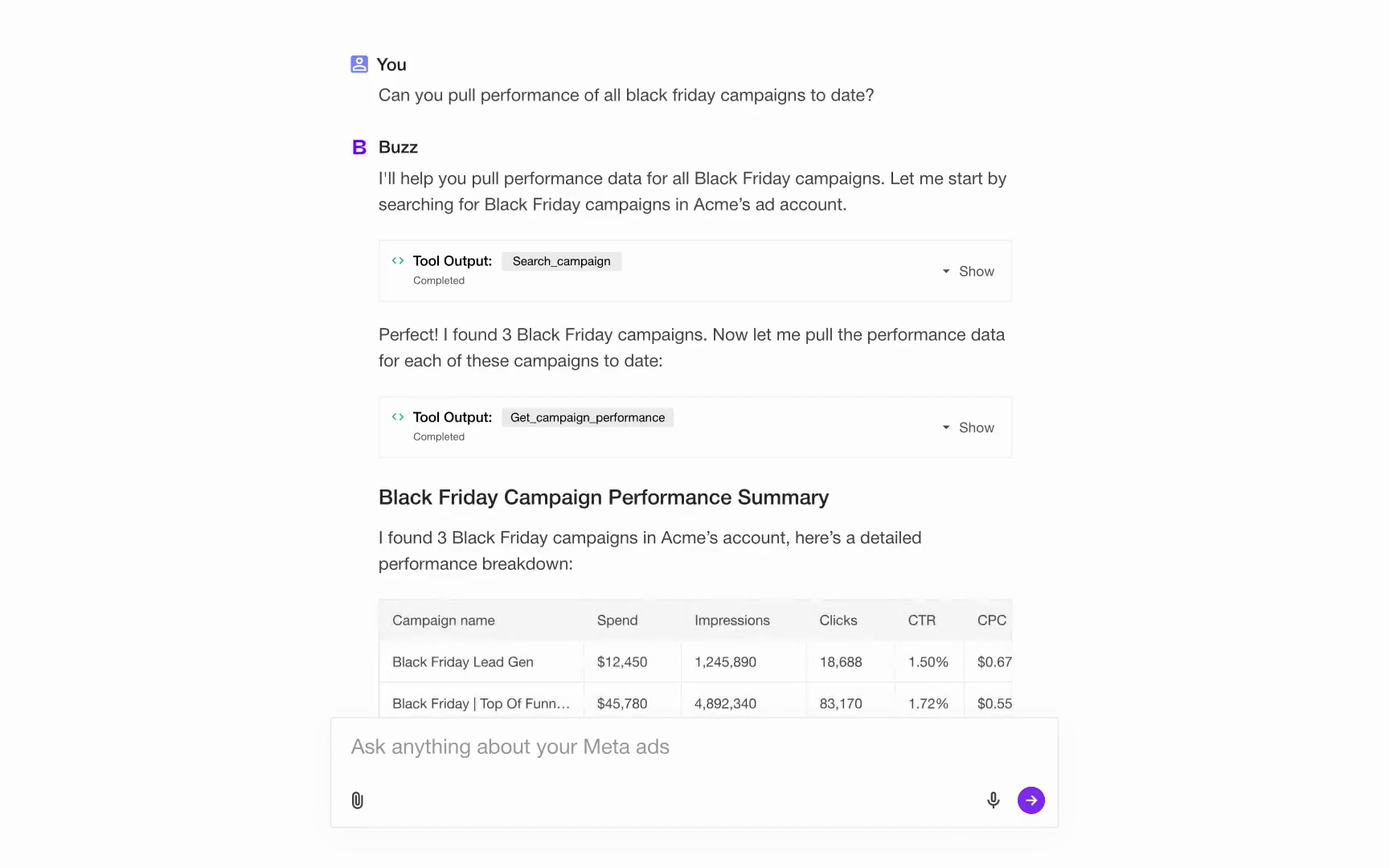Click the Buzz "B" logo icon
The image size is (1389, 868).
pos(359,146)
